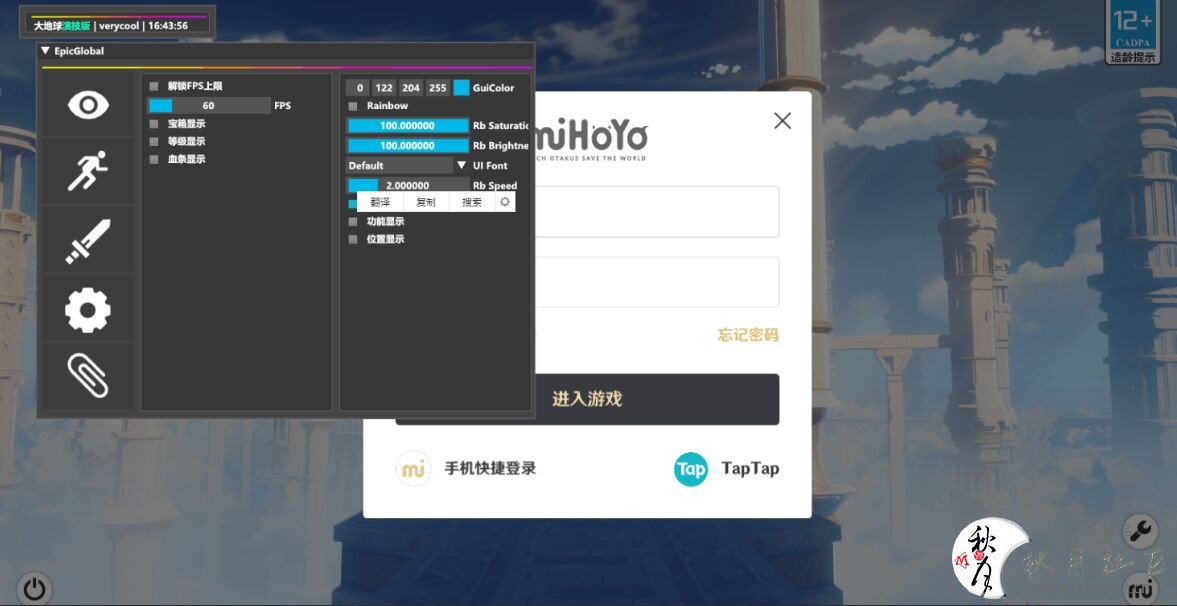Click the 忘记密码 link

(747, 335)
